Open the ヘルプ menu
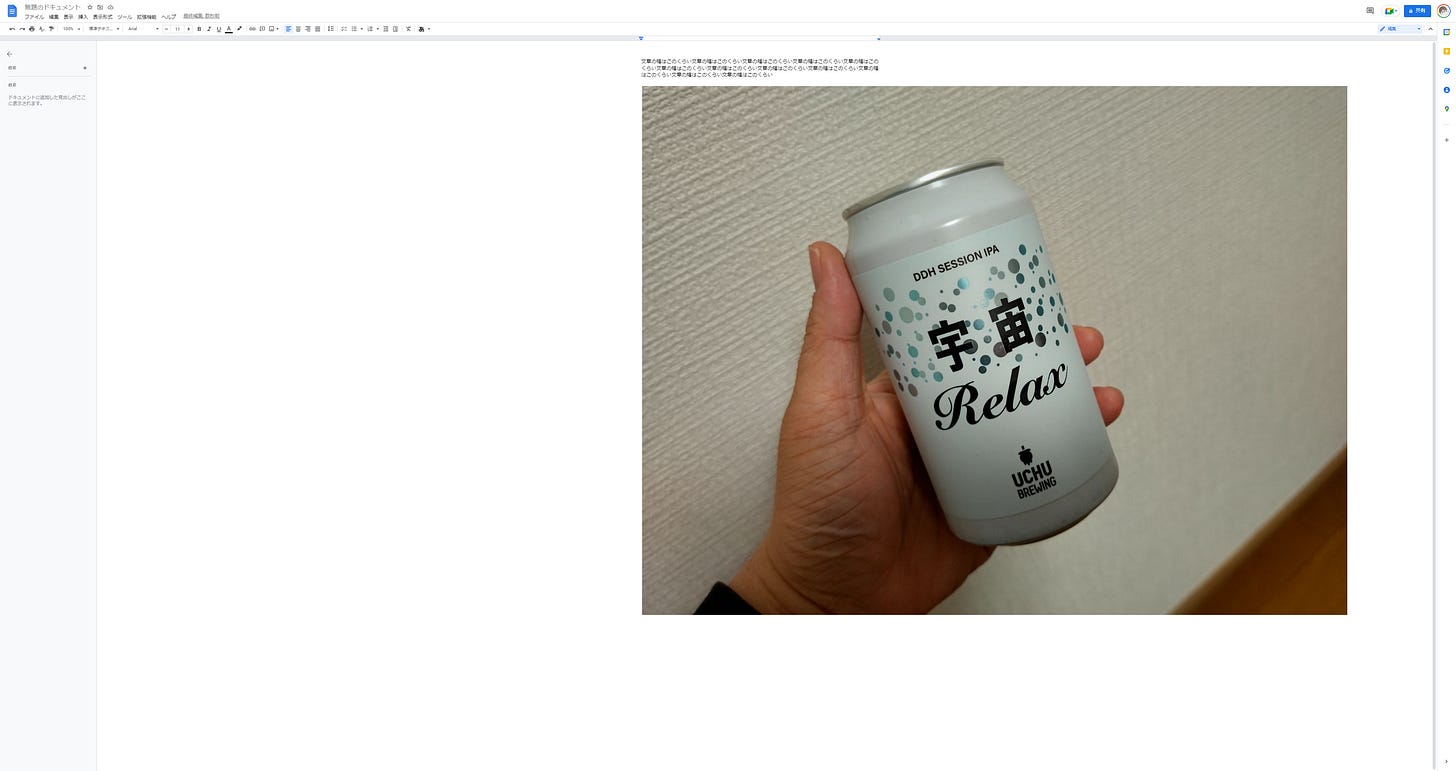The image size is (1456, 771). click(169, 17)
